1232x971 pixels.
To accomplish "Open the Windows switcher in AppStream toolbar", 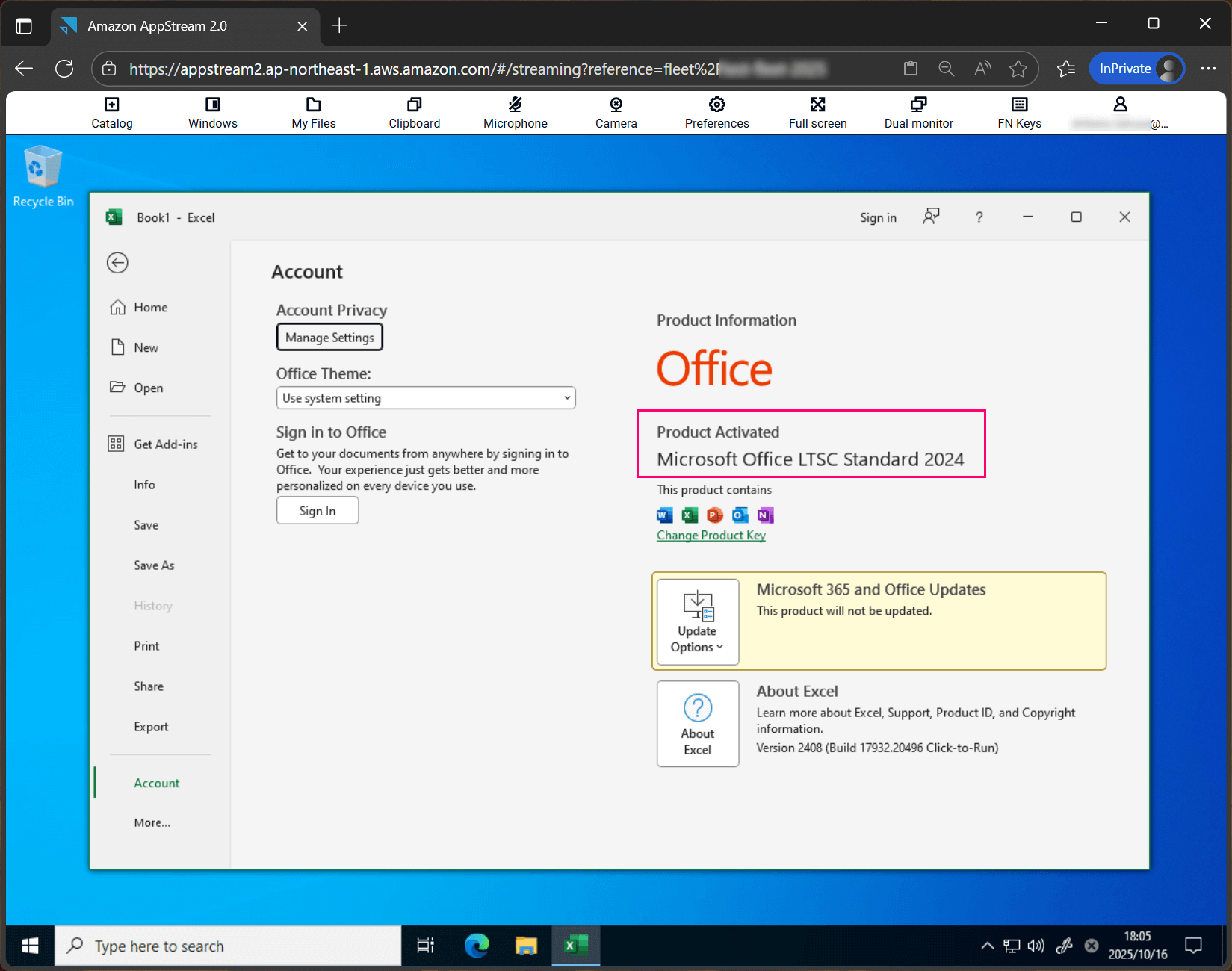I will pos(212,112).
